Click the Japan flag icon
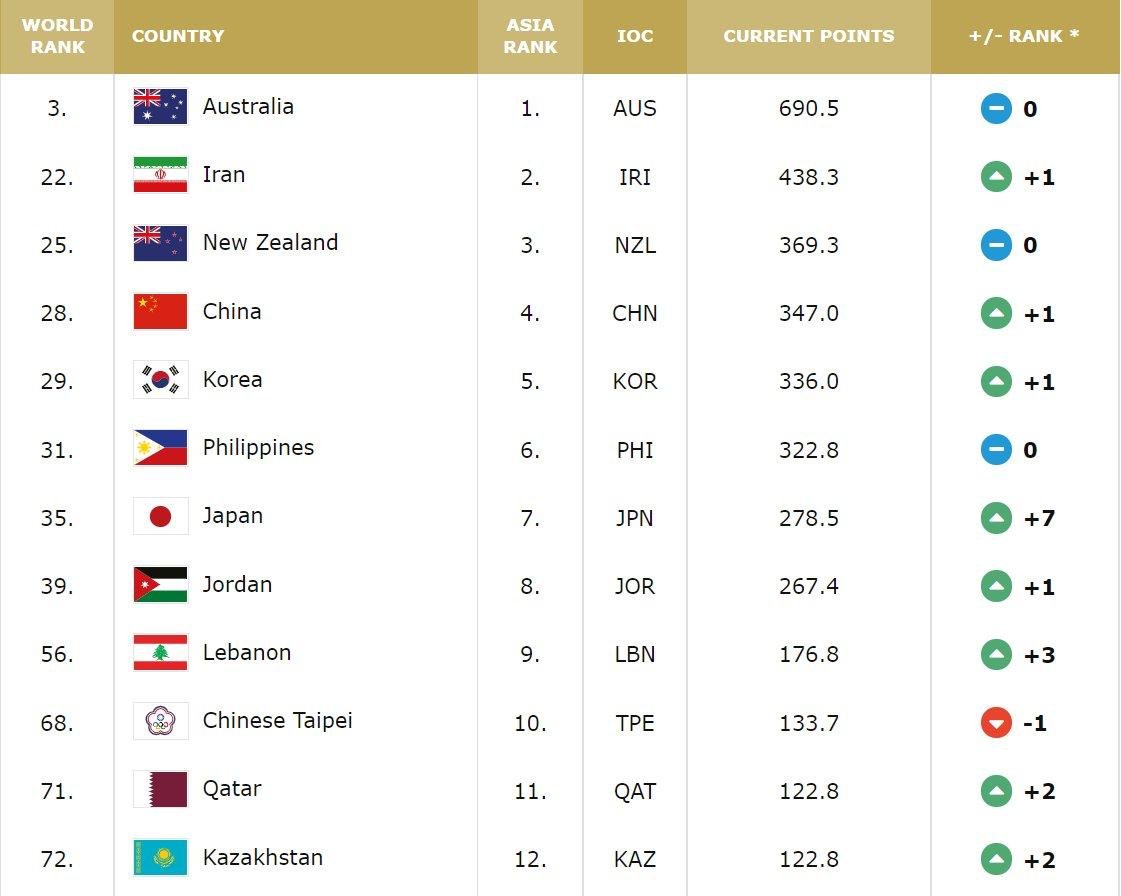The height and width of the screenshot is (896, 1121). (x=160, y=517)
